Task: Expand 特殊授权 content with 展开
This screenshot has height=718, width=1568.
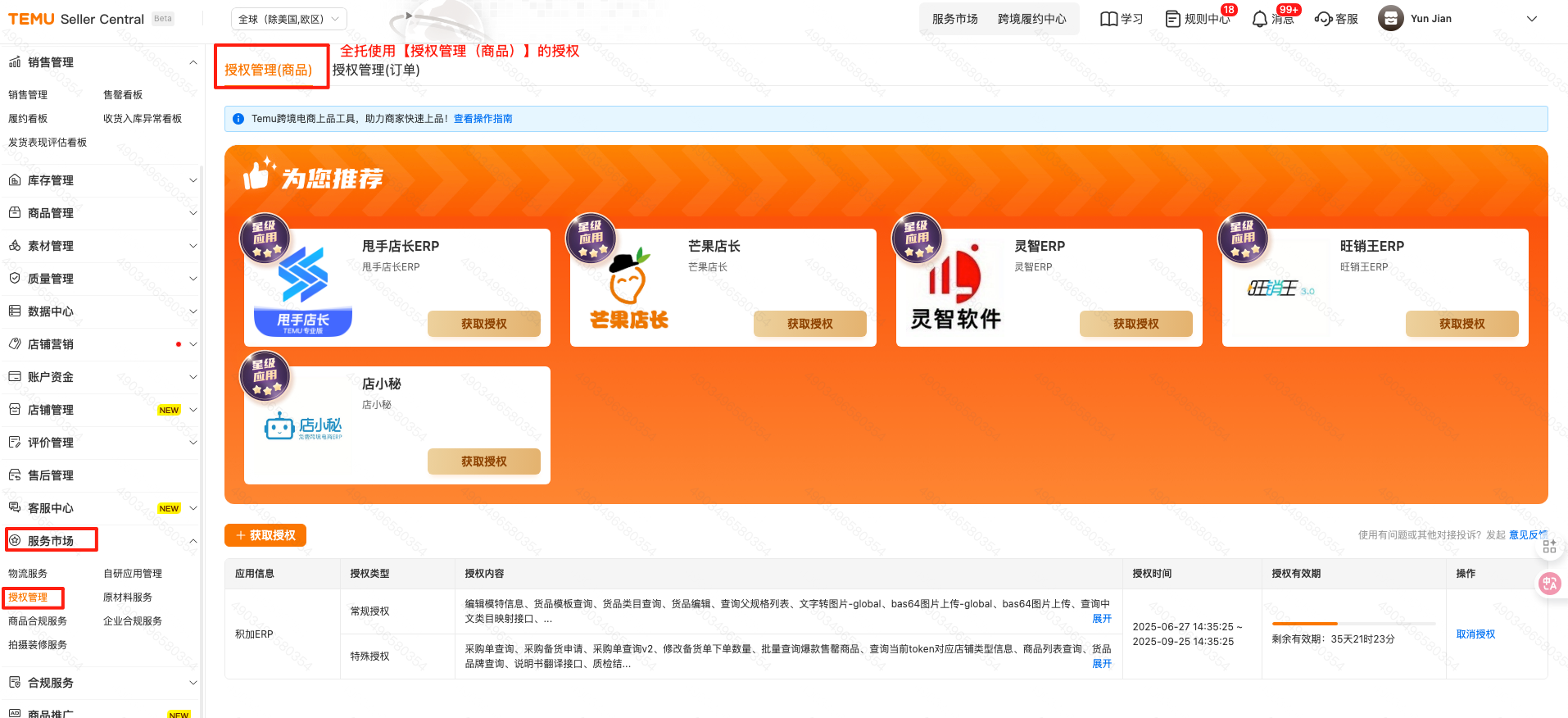Action: [1102, 664]
